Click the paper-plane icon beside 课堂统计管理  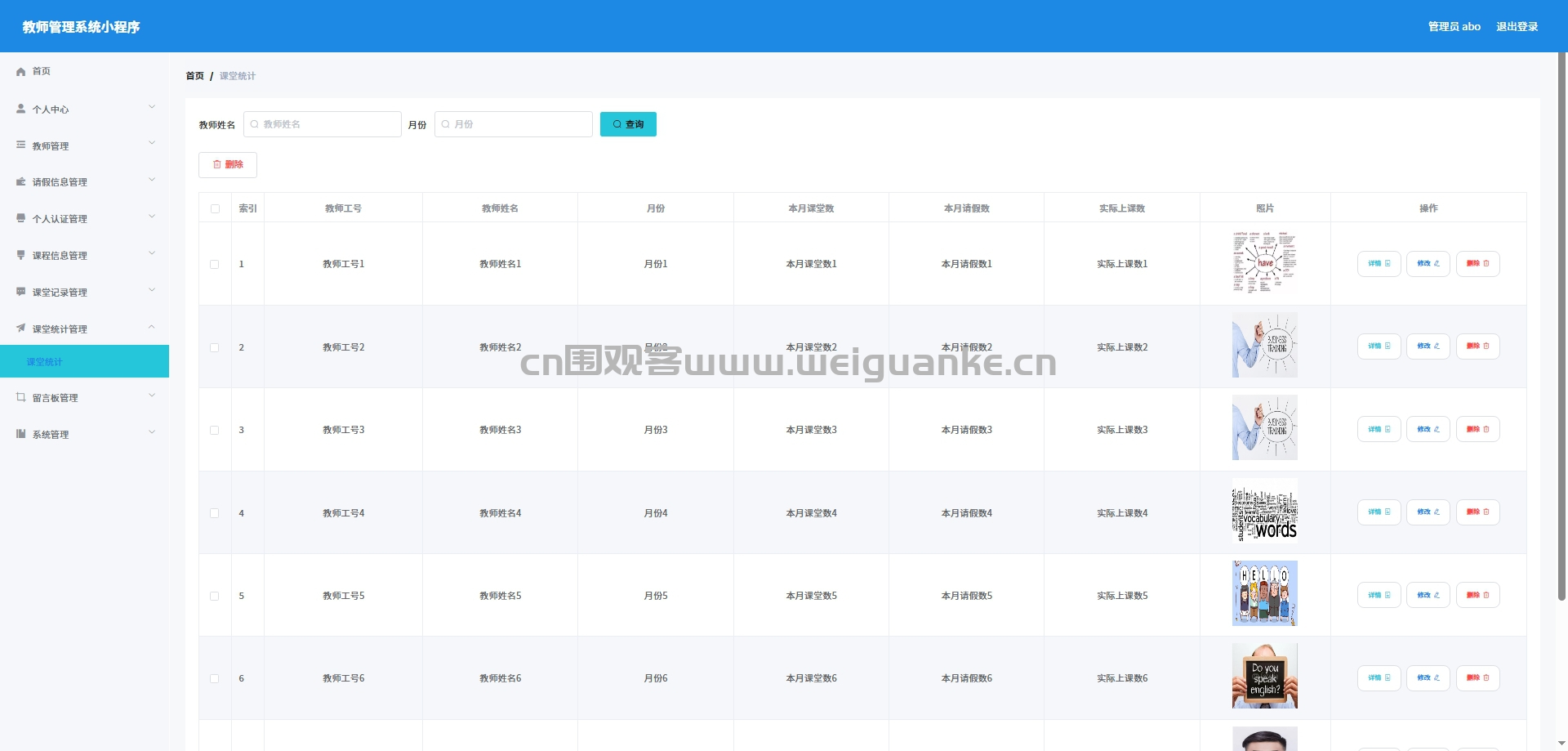[x=21, y=329]
